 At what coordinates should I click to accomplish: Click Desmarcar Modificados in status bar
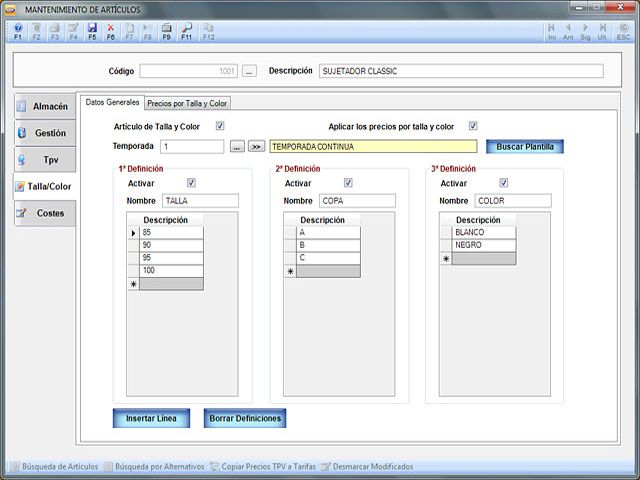tap(367, 467)
